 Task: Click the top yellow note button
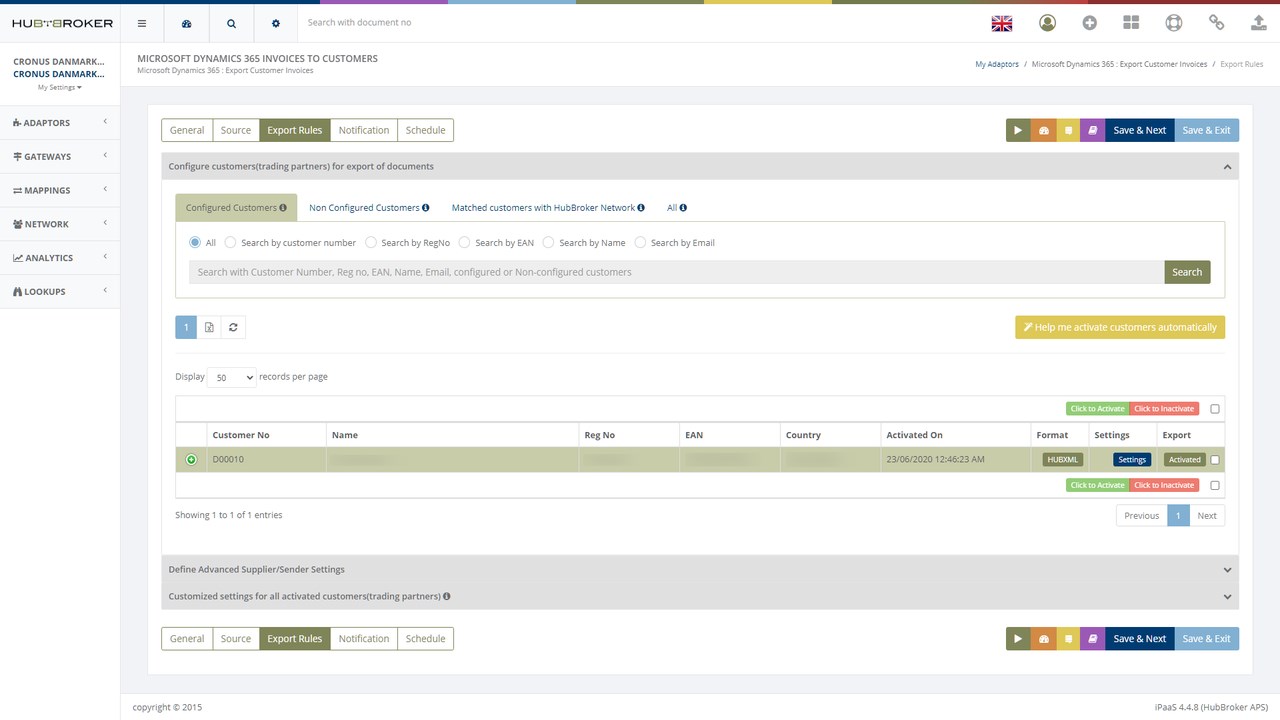pyautogui.click(x=1068, y=130)
